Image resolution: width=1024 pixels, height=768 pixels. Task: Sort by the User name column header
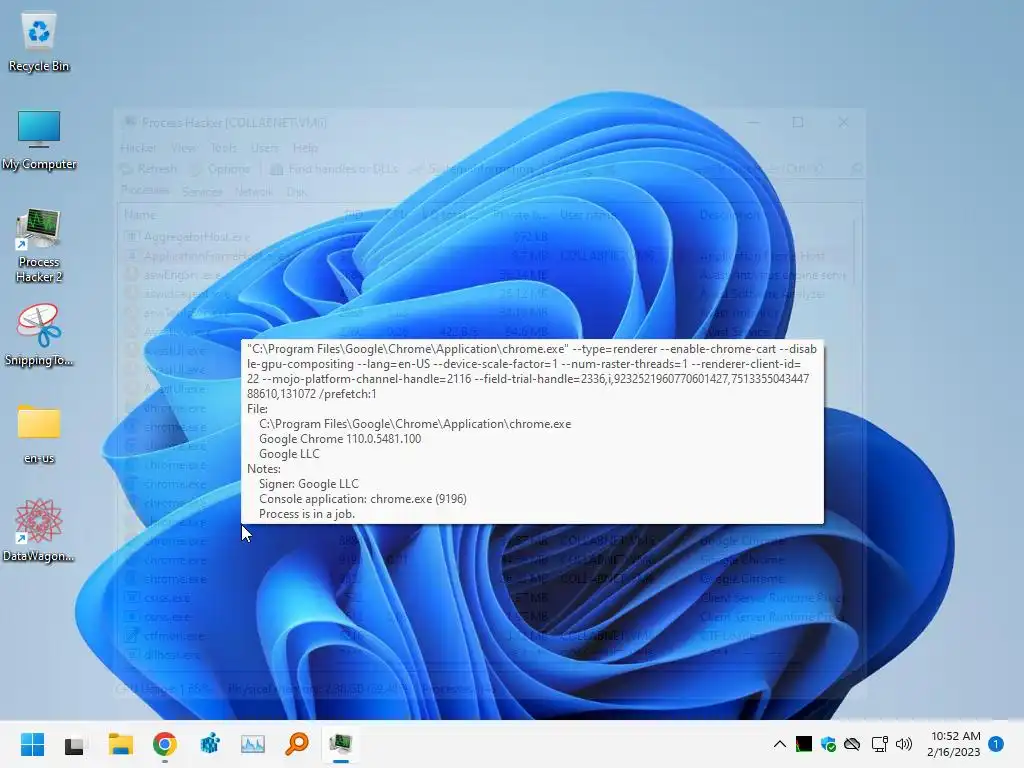(588, 215)
